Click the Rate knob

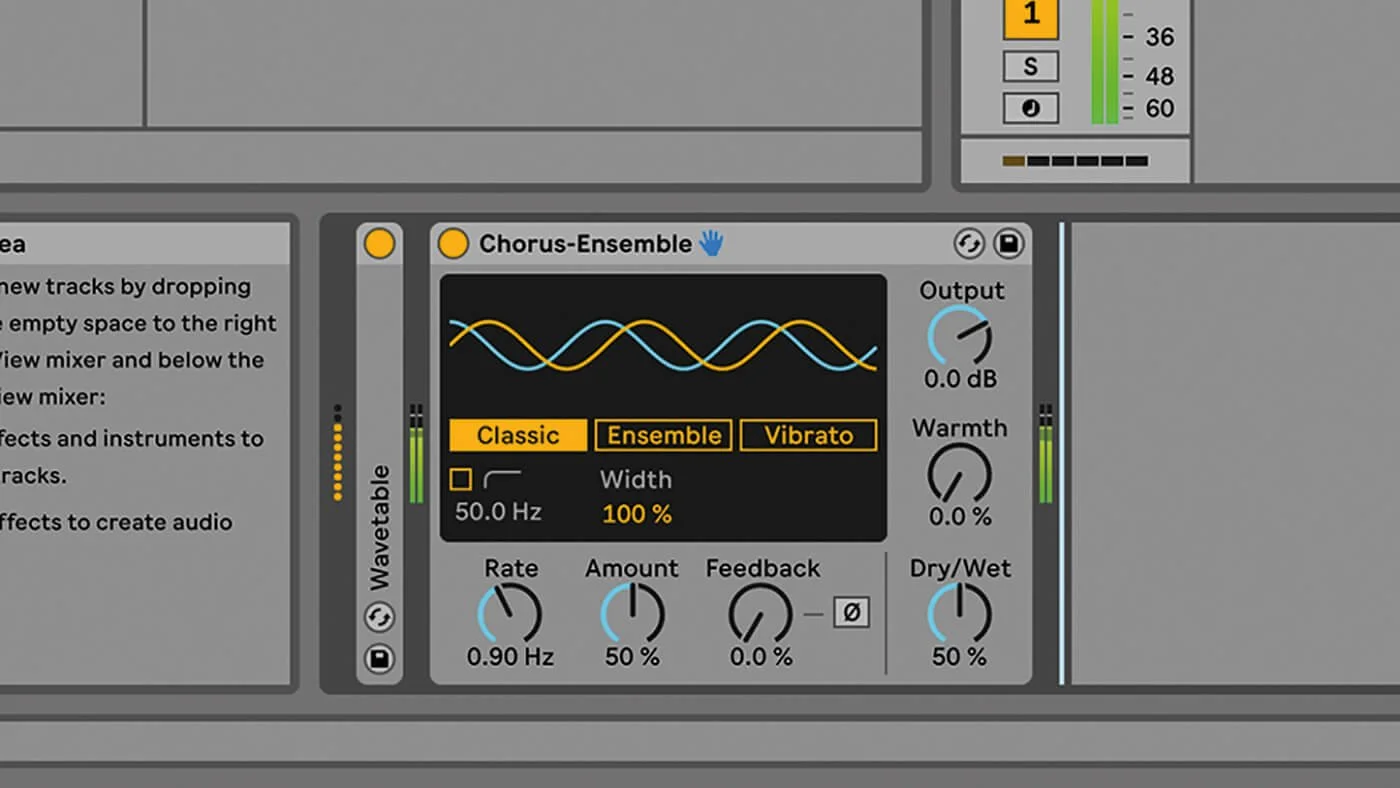[x=510, y=613]
